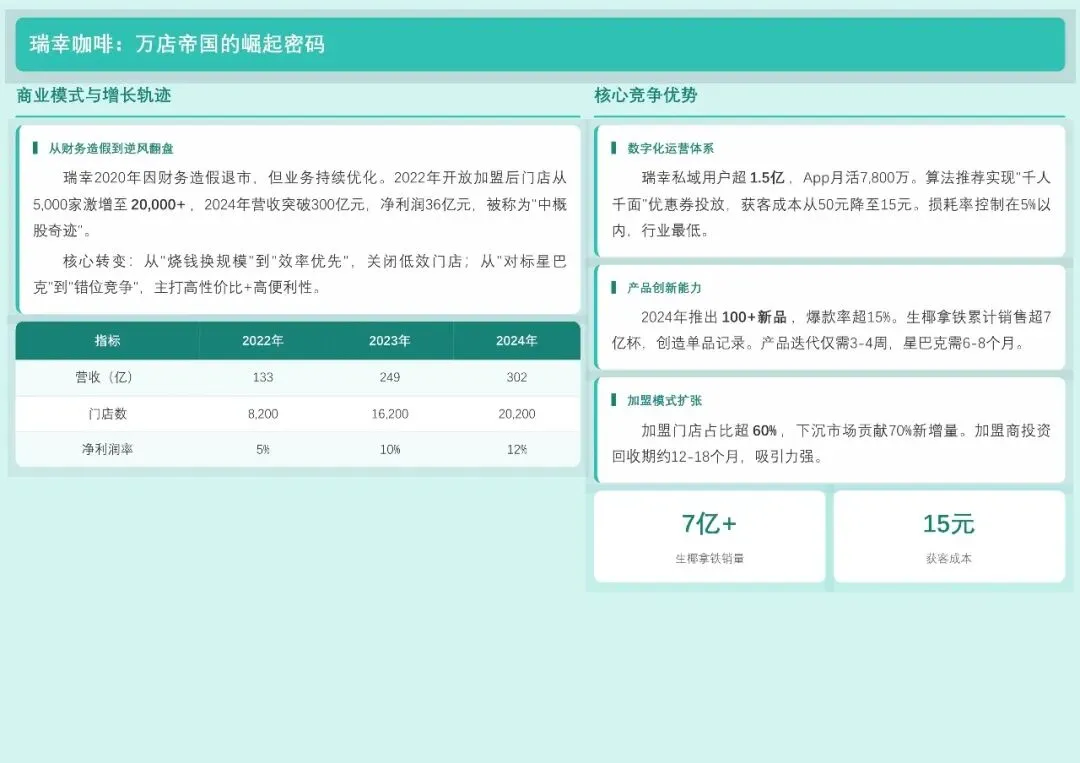Click the '获客成本' caption
1080x763 pixels.
(x=949, y=558)
